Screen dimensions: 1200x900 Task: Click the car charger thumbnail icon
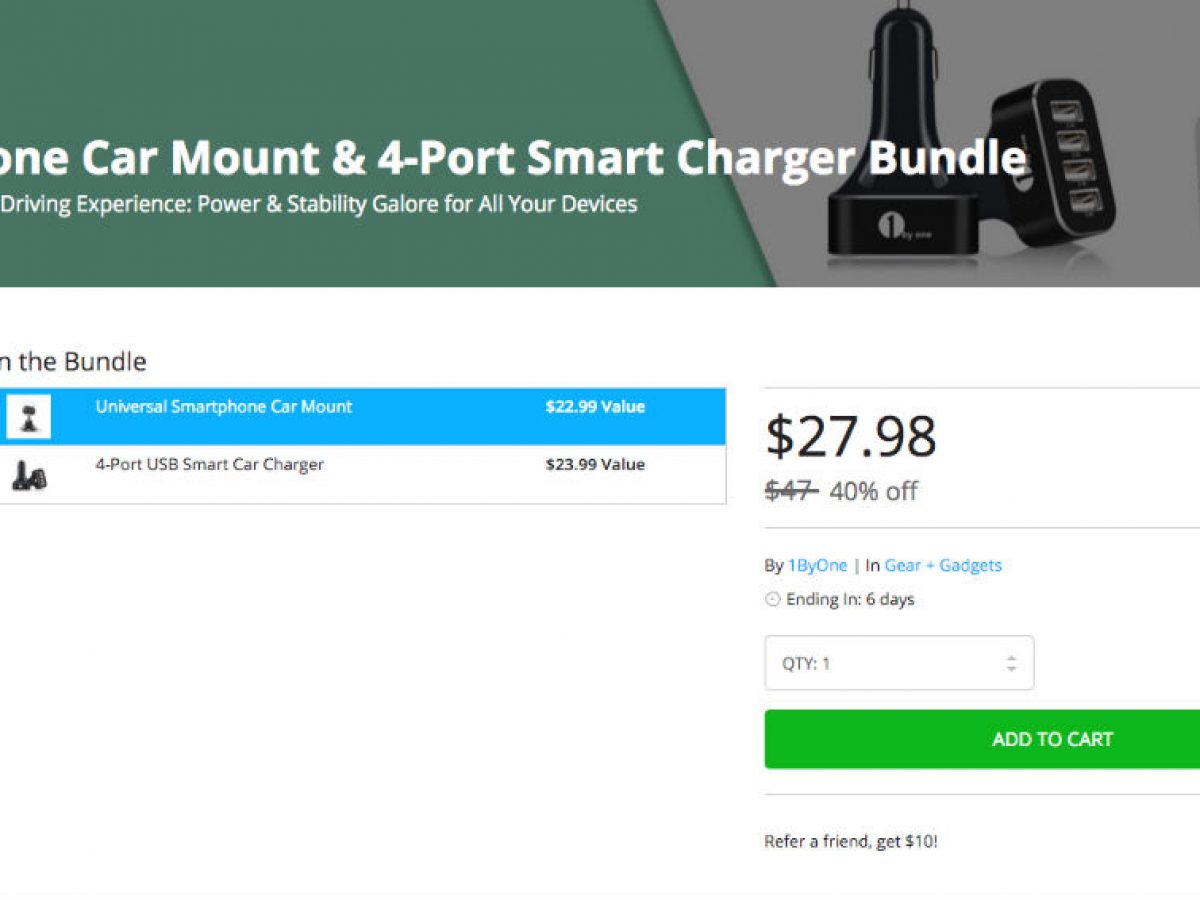coord(28,475)
